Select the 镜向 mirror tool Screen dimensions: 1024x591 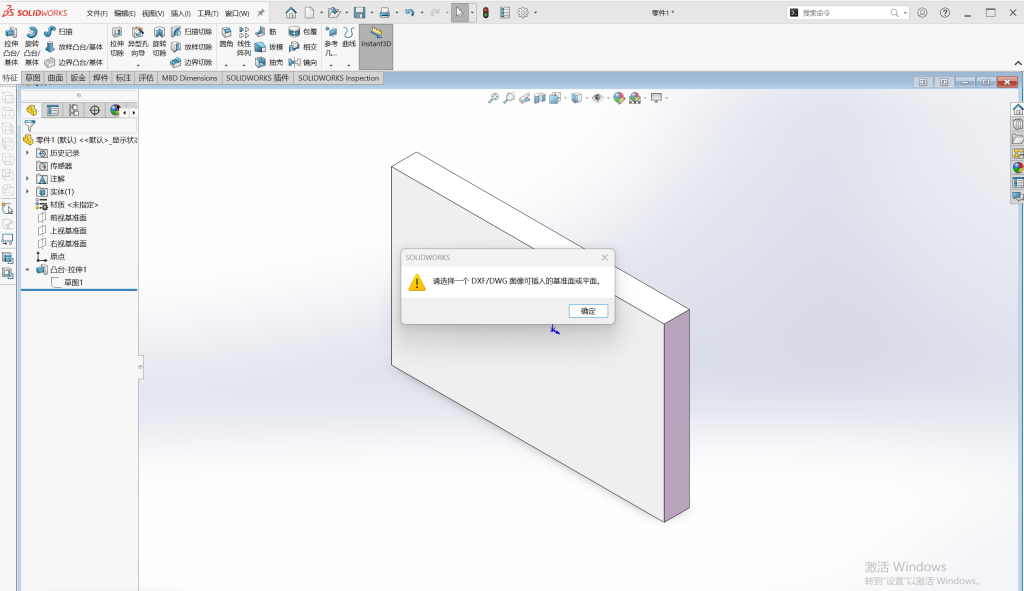click(303, 63)
